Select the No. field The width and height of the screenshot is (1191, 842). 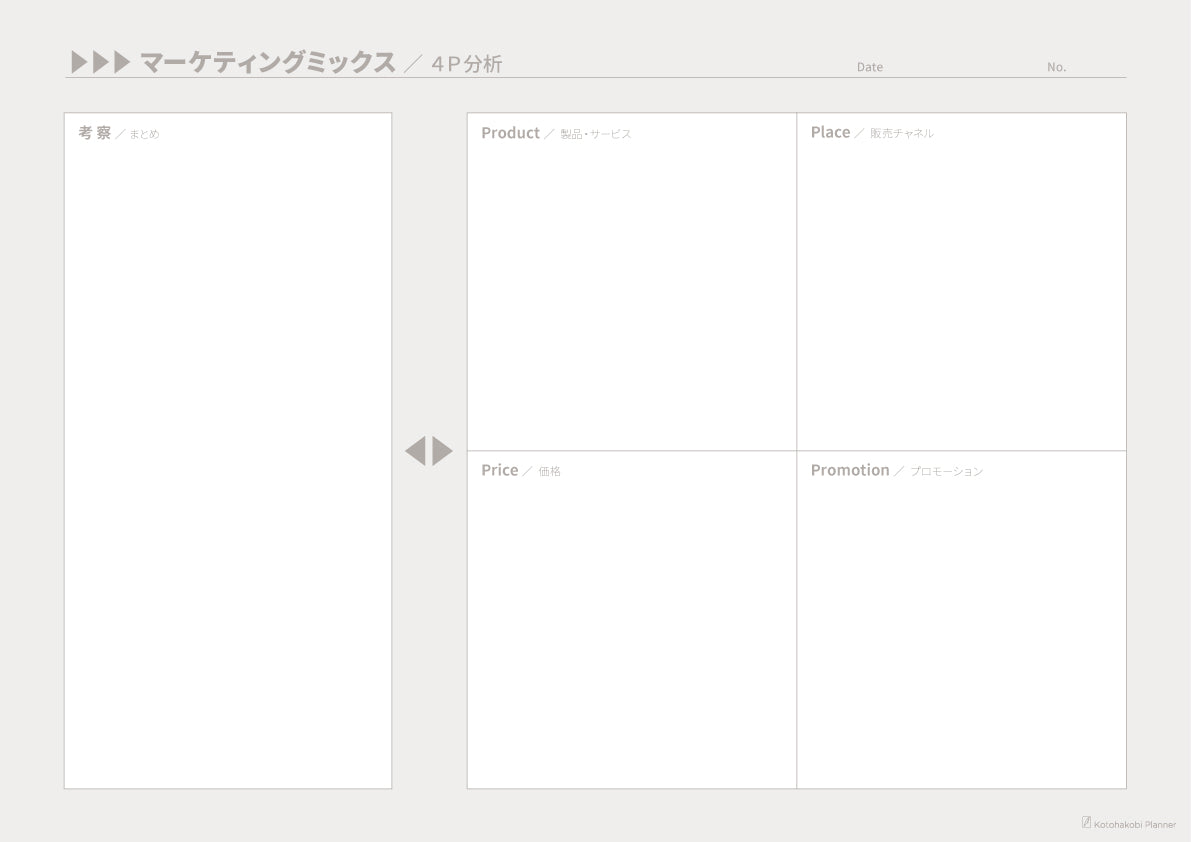pyautogui.click(x=1086, y=67)
